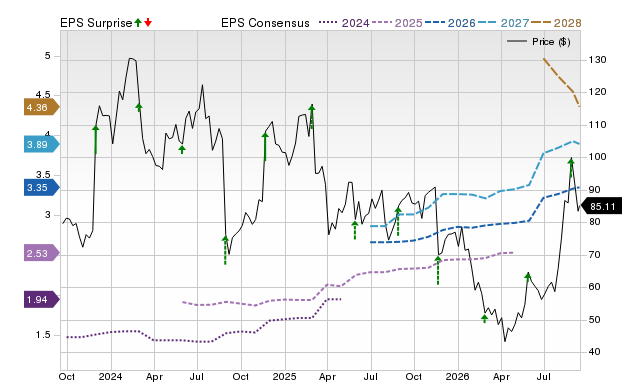Select the 2024 dotted purple legend entry
This screenshot has width=640, height=382.
pyautogui.click(x=344, y=23)
